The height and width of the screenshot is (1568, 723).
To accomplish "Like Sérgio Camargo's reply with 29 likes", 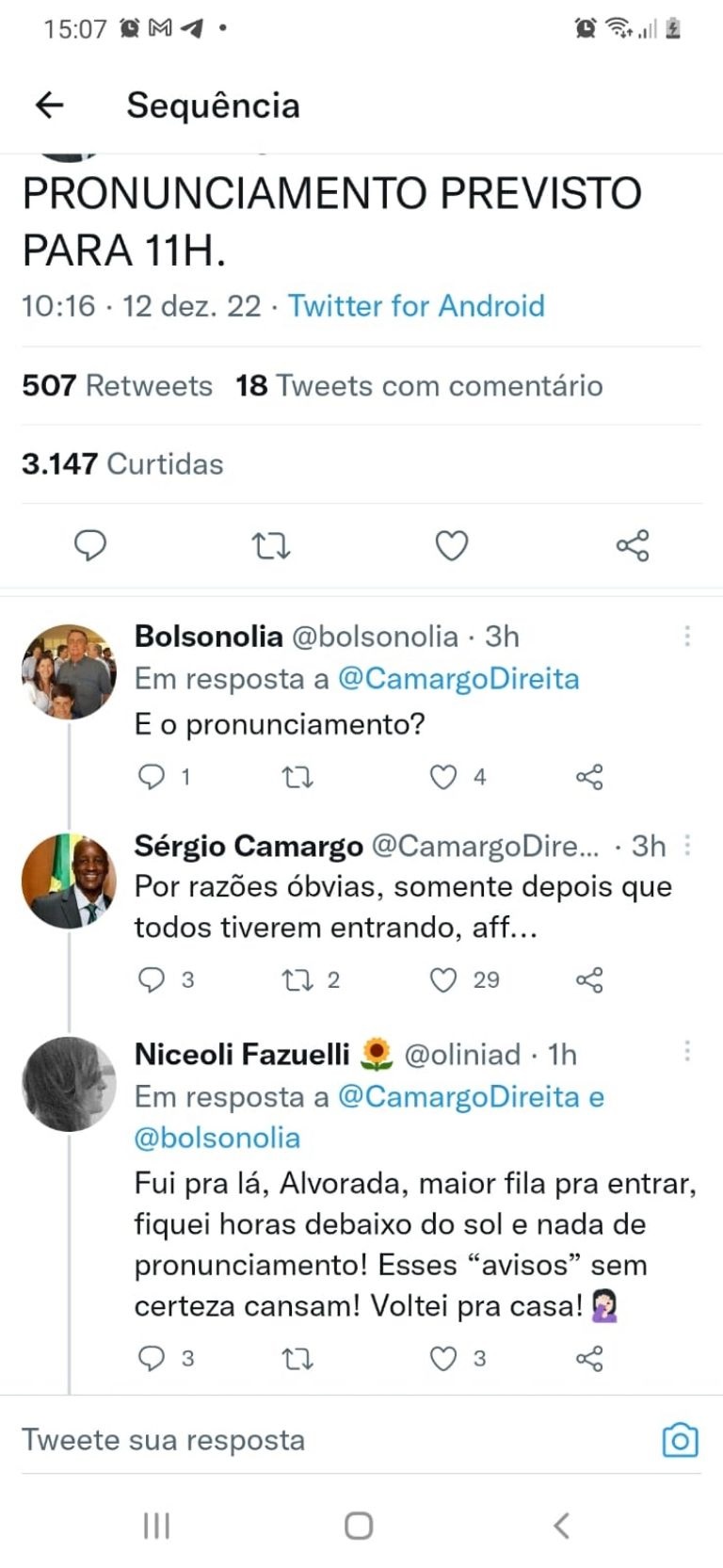I will pos(443,980).
